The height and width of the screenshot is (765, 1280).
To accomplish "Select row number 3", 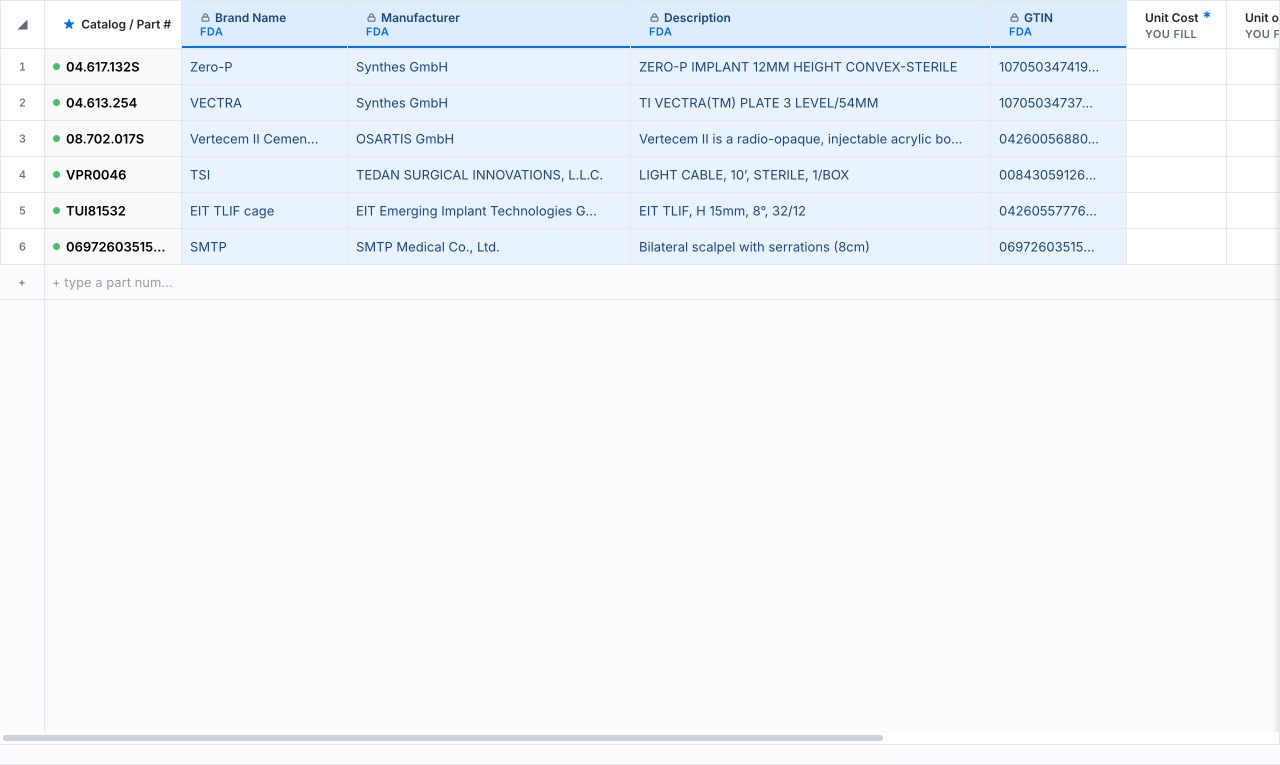I will 22,139.
